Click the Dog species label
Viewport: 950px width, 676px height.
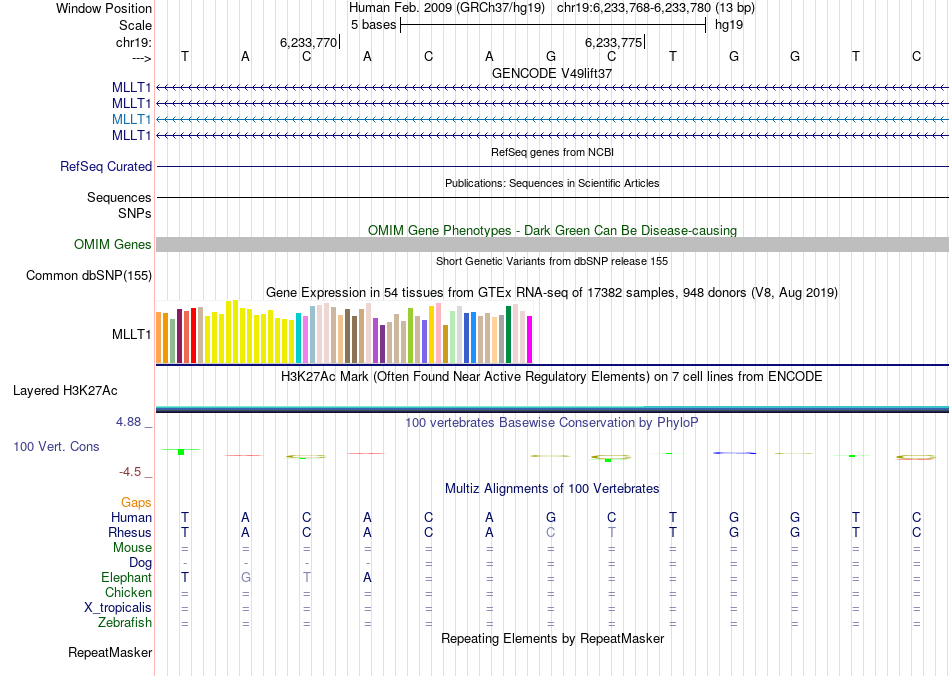(140, 563)
